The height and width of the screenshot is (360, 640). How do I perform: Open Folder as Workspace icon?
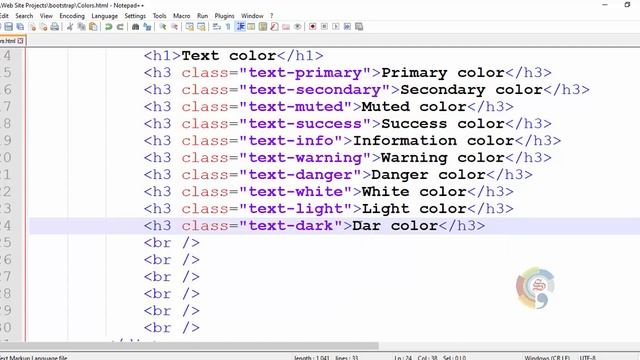click(x=286, y=27)
